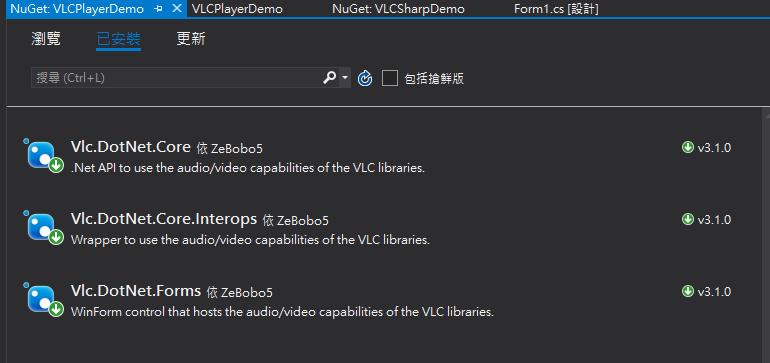
Task: Open the VLCPlayerDemo document tab
Action: (237, 9)
